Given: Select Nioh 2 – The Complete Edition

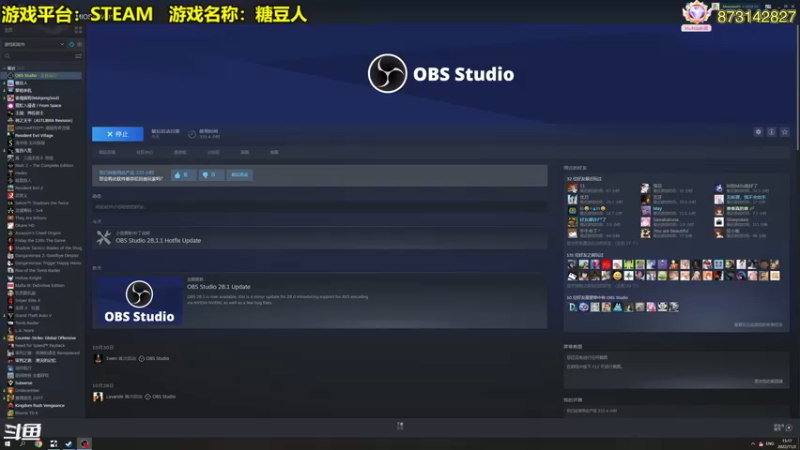Looking at the screenshot, I should [44, 166].
